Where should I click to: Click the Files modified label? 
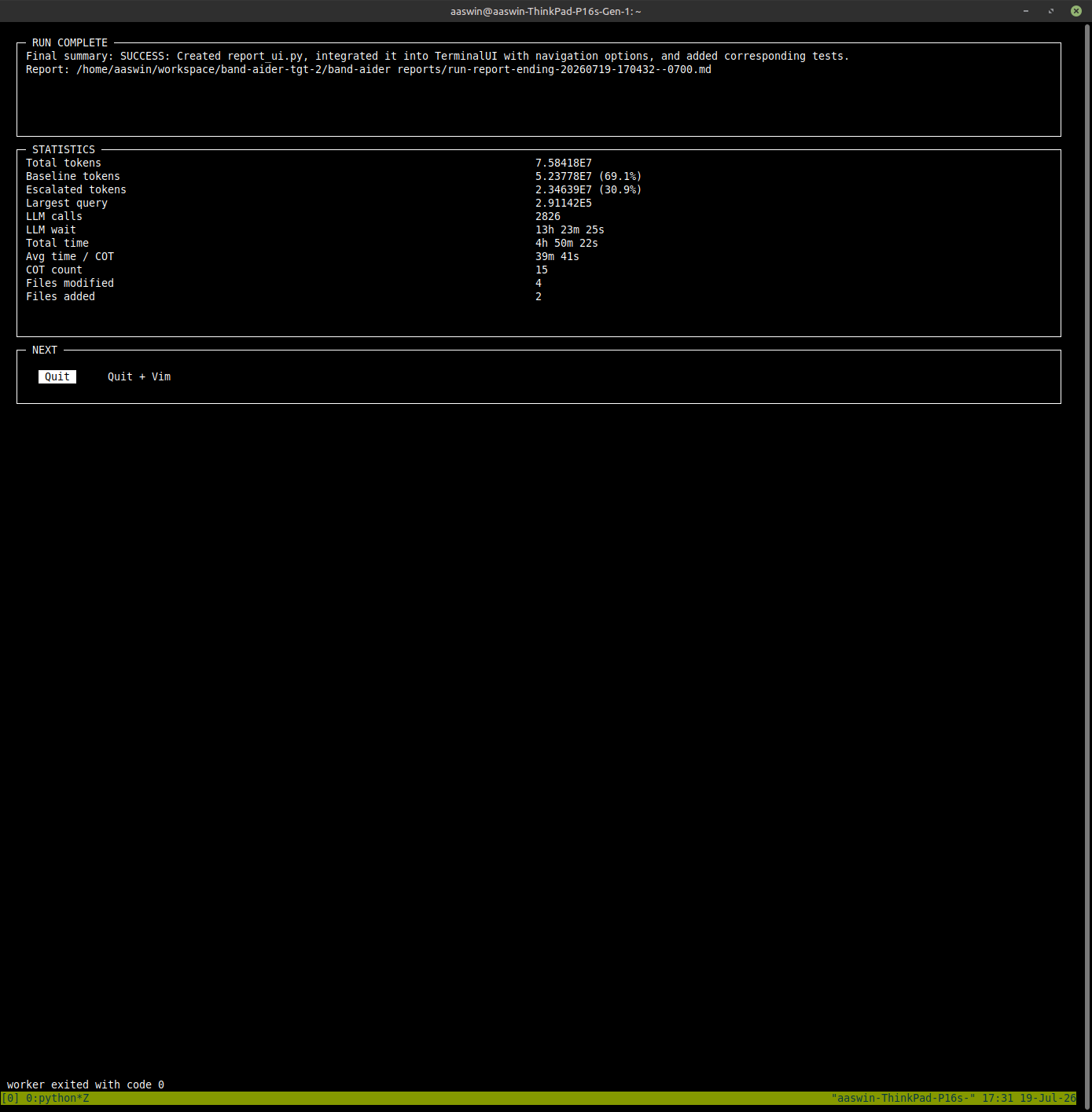(70, 283)
